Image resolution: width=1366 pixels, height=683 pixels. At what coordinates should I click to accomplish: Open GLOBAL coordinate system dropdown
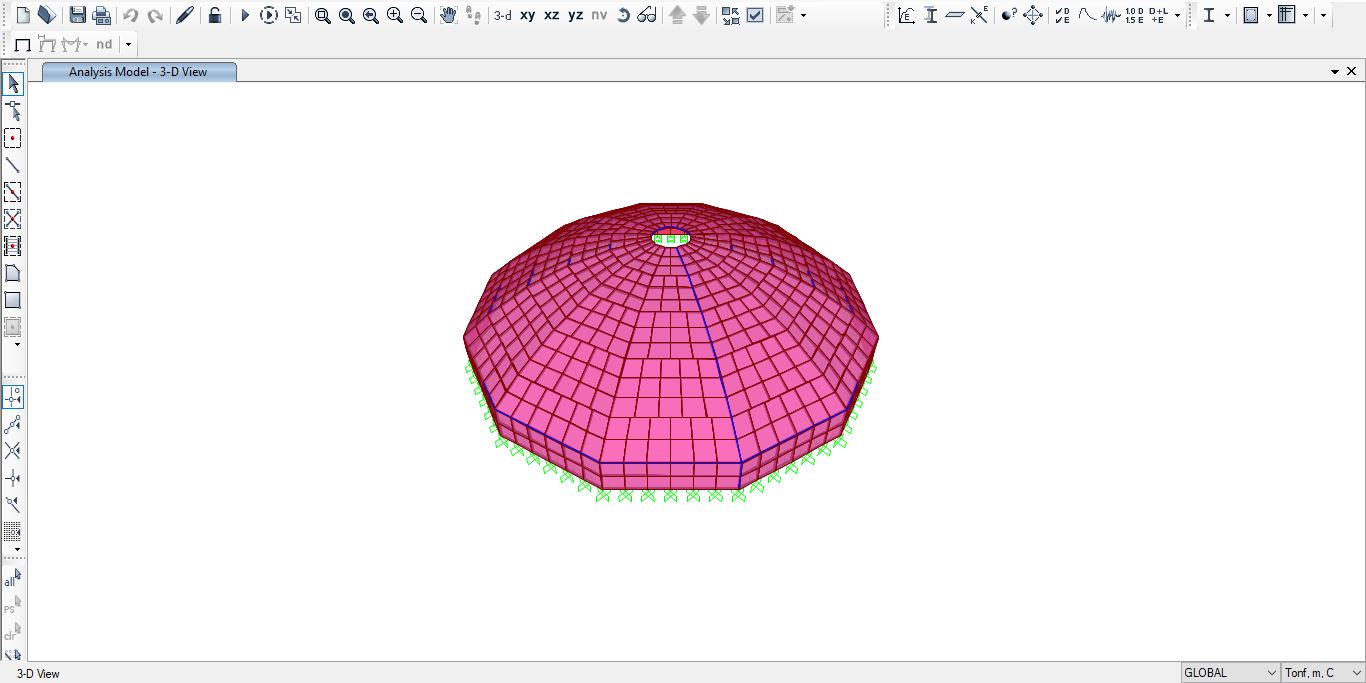pyautogui.click(x=1230, y=673)
